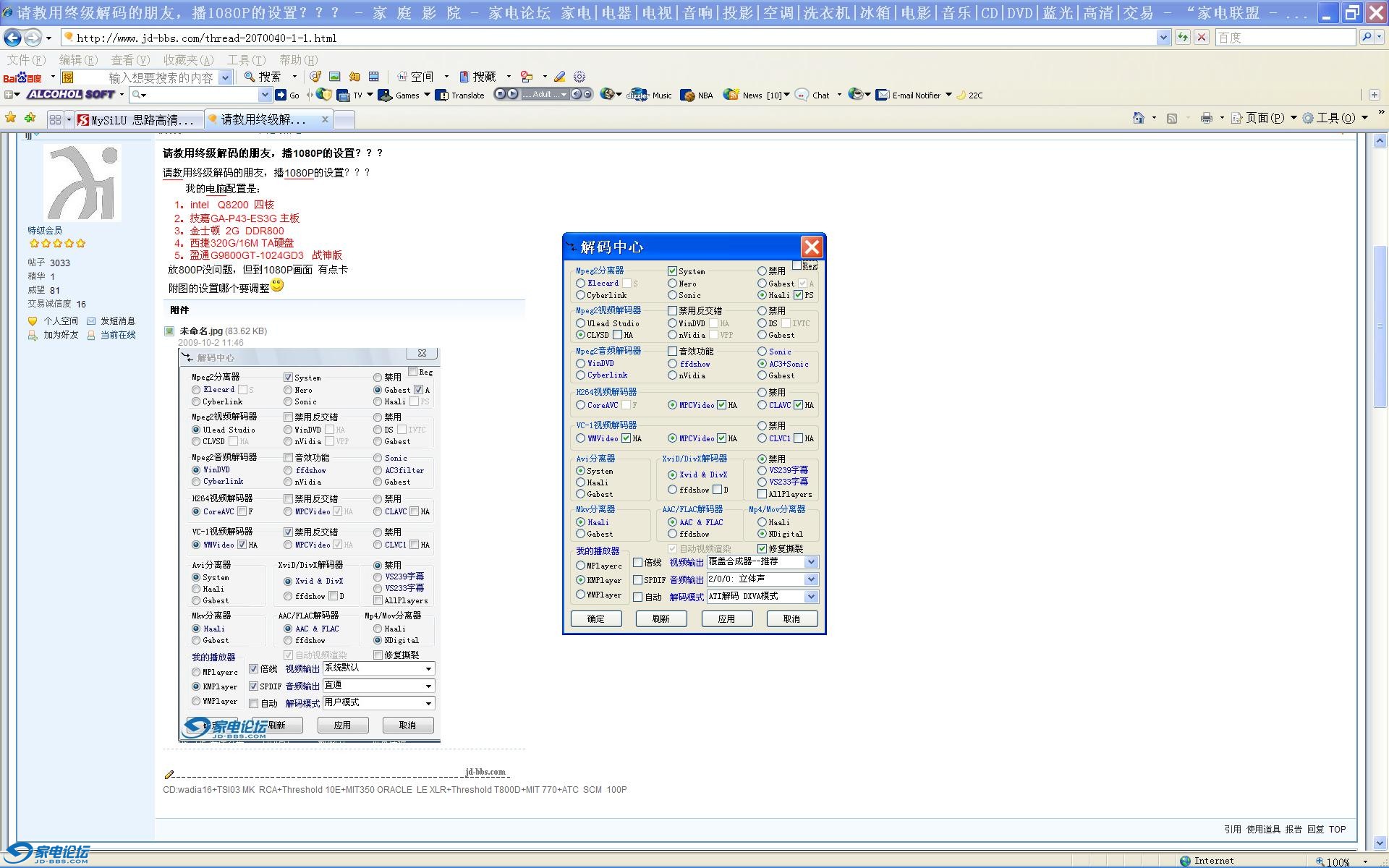Switch to the MySiLU 思路高清 tab
The image size is (1389, 868).
coord(139,120)
